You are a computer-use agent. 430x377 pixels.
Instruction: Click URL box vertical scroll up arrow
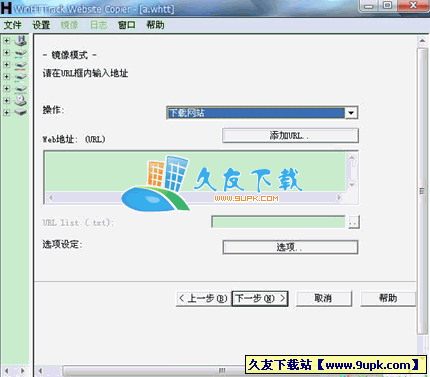click(352, 158)
